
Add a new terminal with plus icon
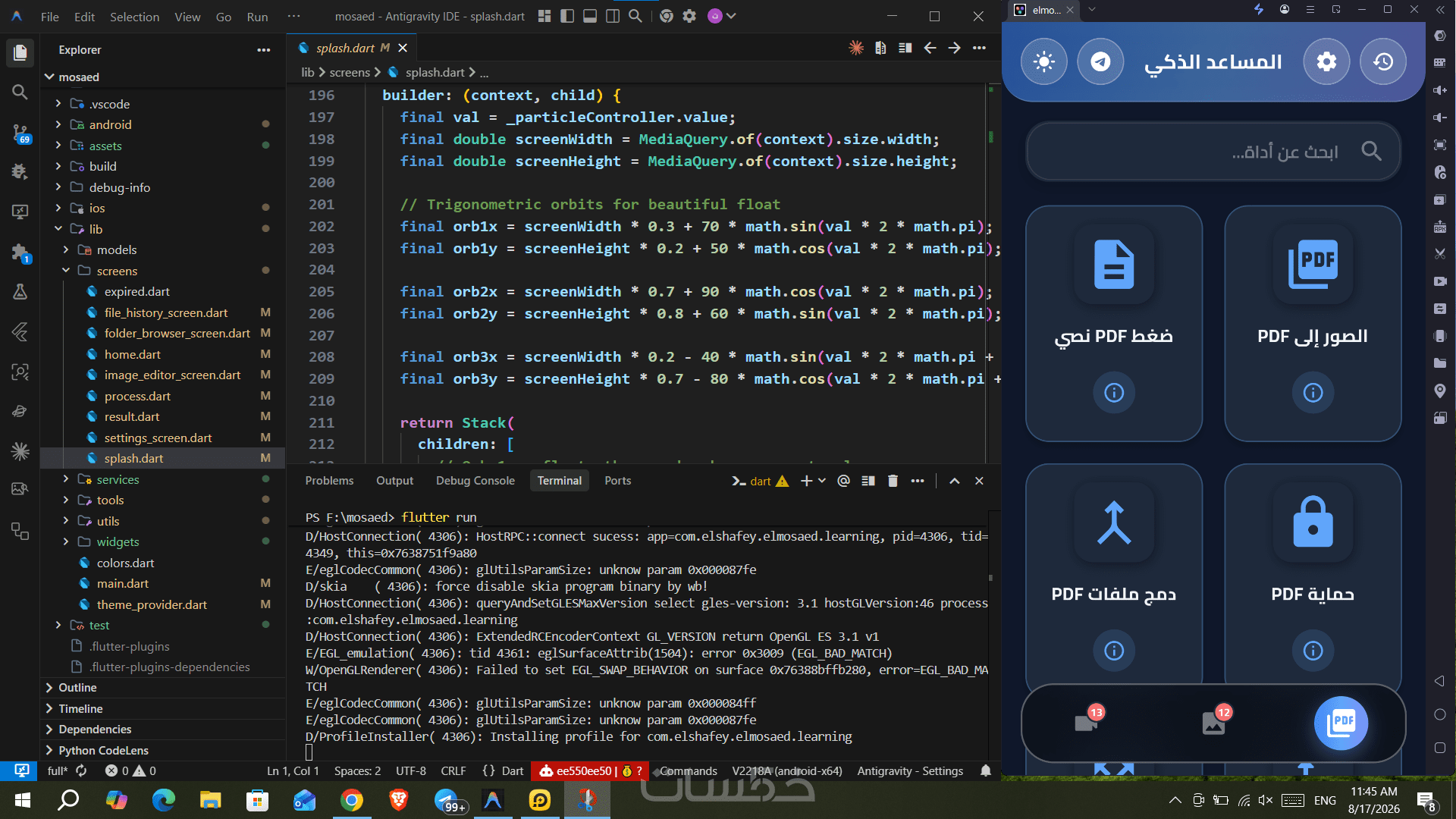tap(806, 481)
